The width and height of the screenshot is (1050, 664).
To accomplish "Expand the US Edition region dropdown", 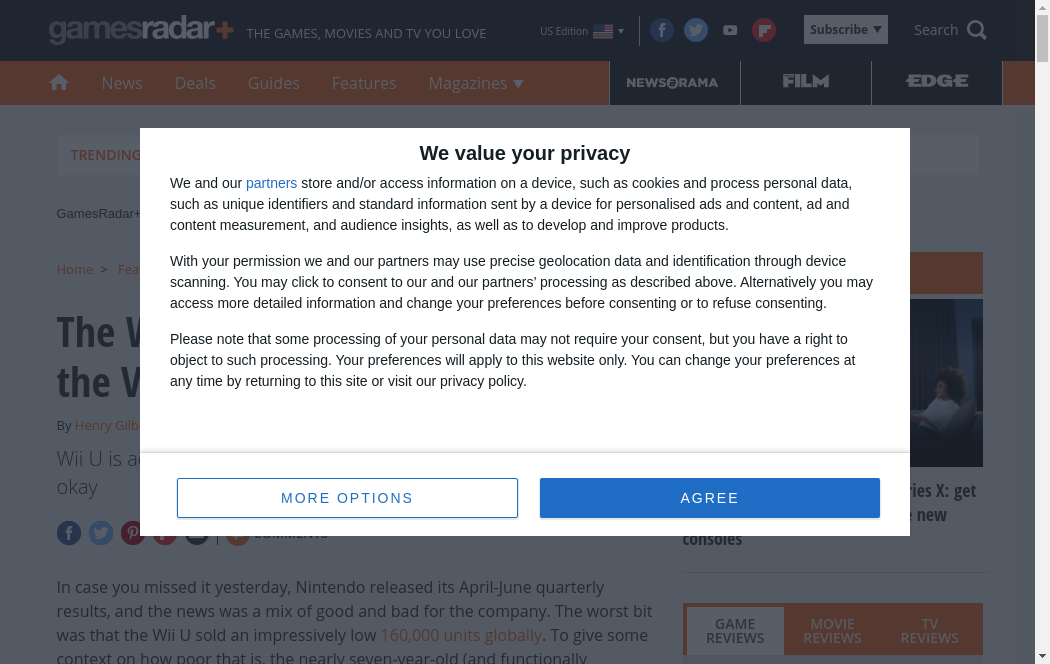I will coord(582,31).
